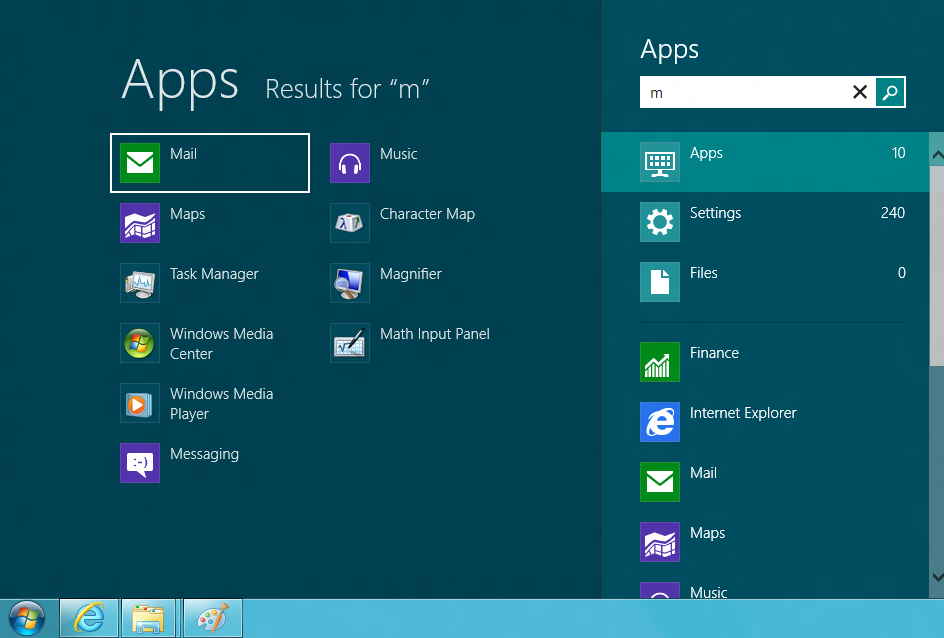Open the Mail app icon in results

140,163
